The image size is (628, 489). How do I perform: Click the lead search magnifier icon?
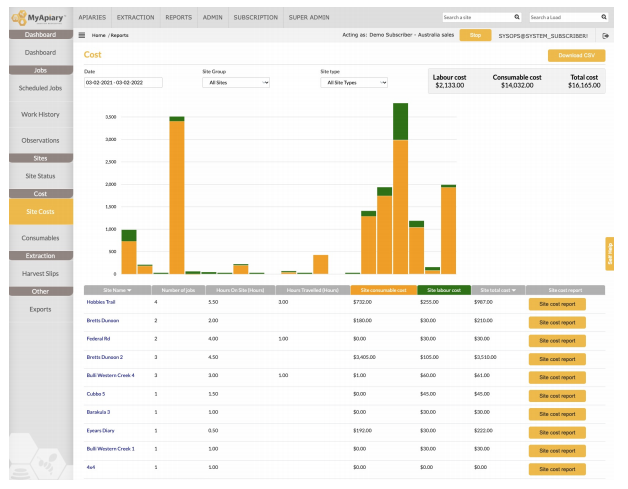[604, 17]
